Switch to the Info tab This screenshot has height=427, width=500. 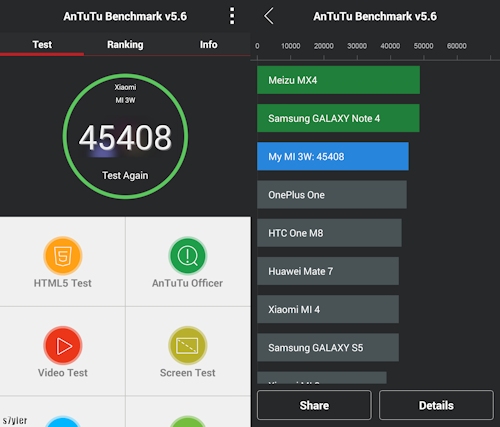209,44
